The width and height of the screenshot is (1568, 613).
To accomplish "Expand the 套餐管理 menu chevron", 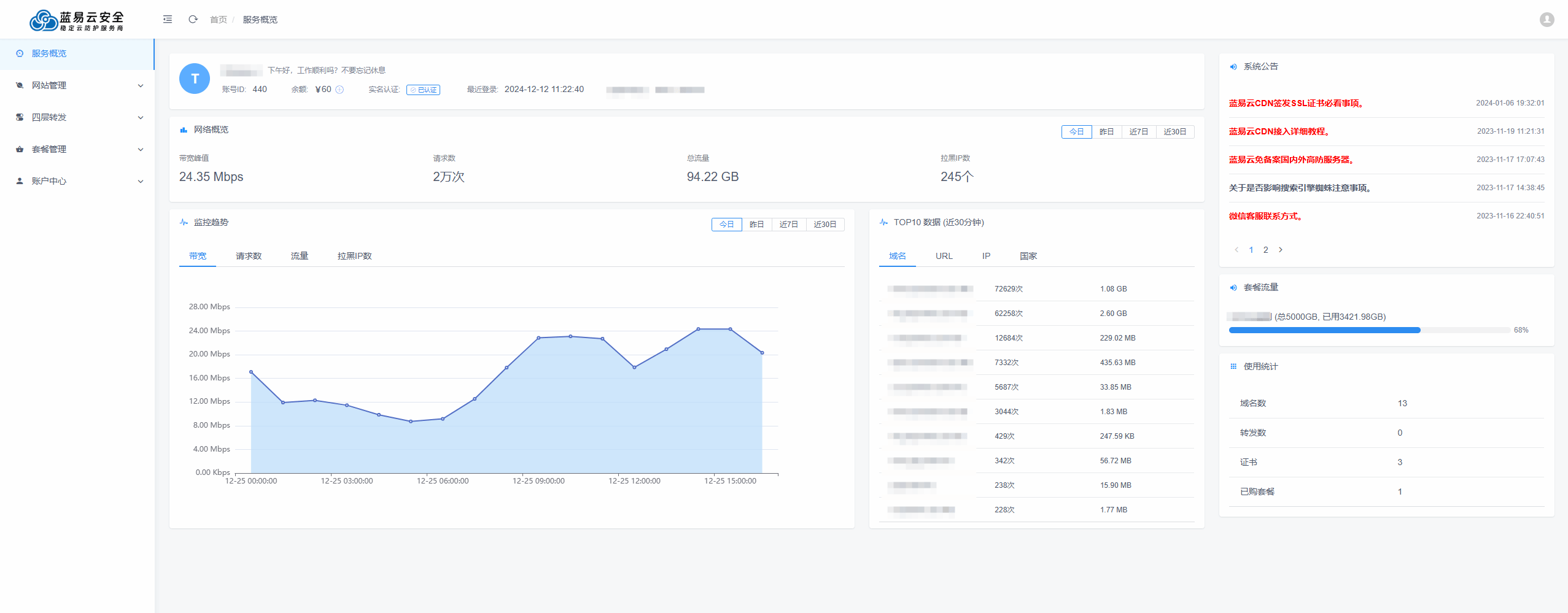I will [x=141, y=150].
